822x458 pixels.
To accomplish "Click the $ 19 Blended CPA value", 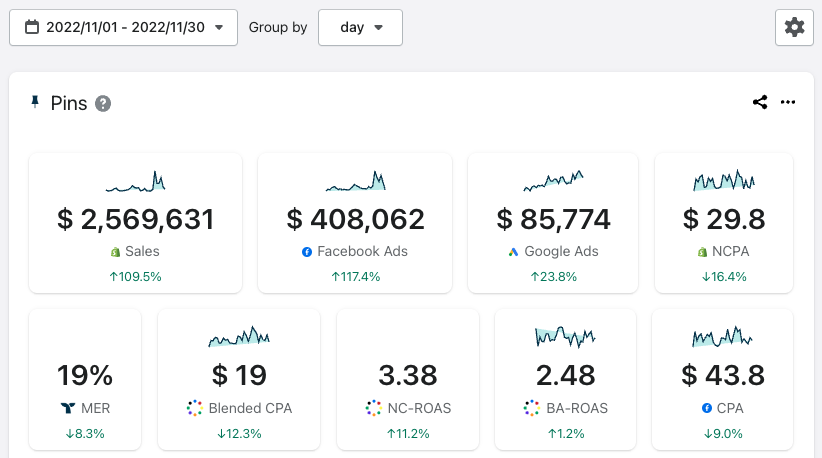I will (x=239, y=376).
